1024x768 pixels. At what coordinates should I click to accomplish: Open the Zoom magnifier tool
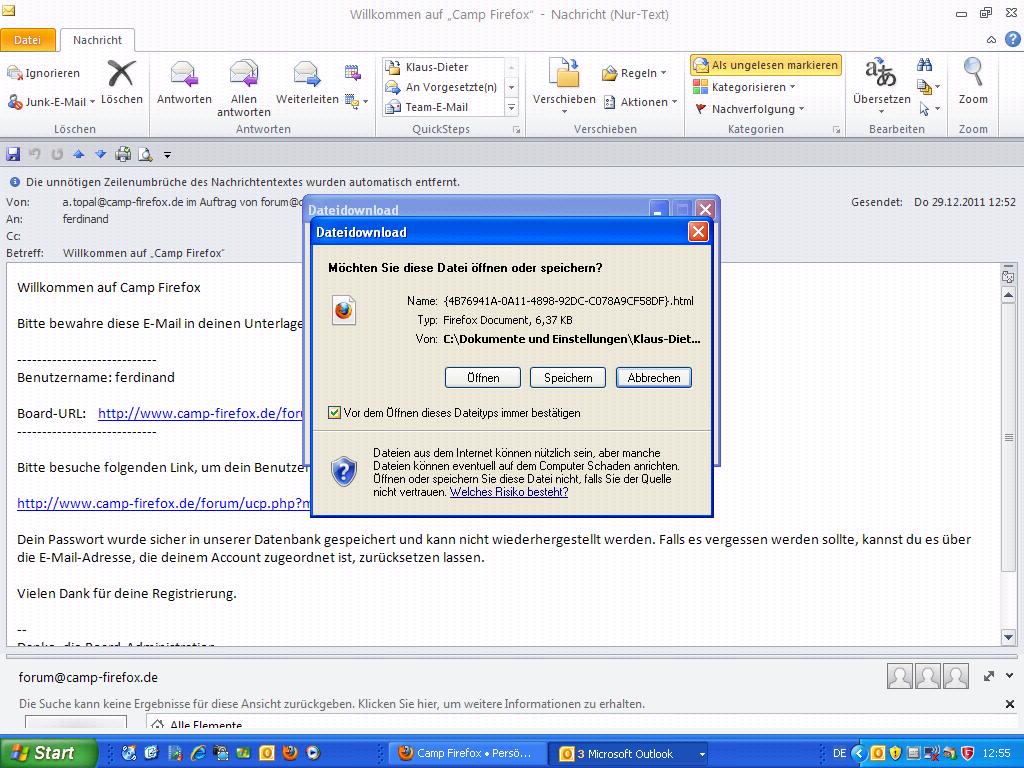pos(972,82)
